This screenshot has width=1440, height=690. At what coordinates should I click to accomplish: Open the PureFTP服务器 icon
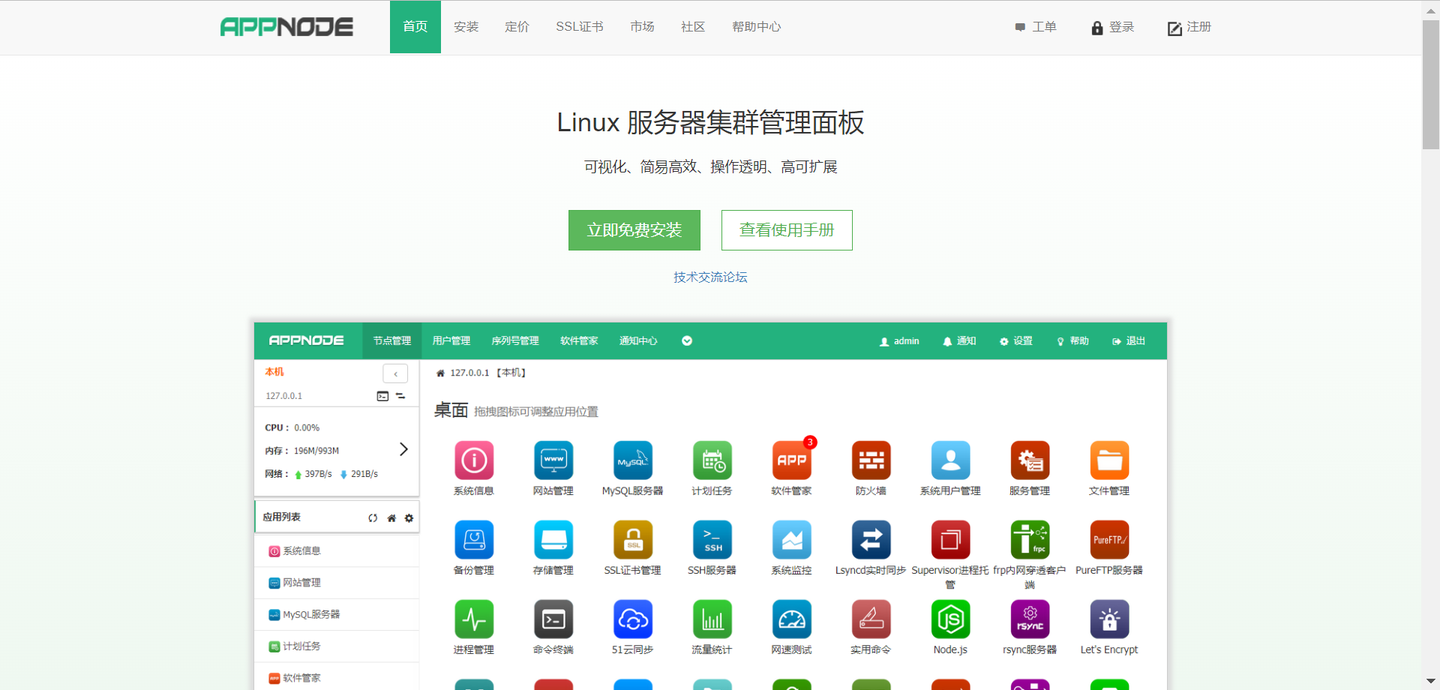(1109, 540)
